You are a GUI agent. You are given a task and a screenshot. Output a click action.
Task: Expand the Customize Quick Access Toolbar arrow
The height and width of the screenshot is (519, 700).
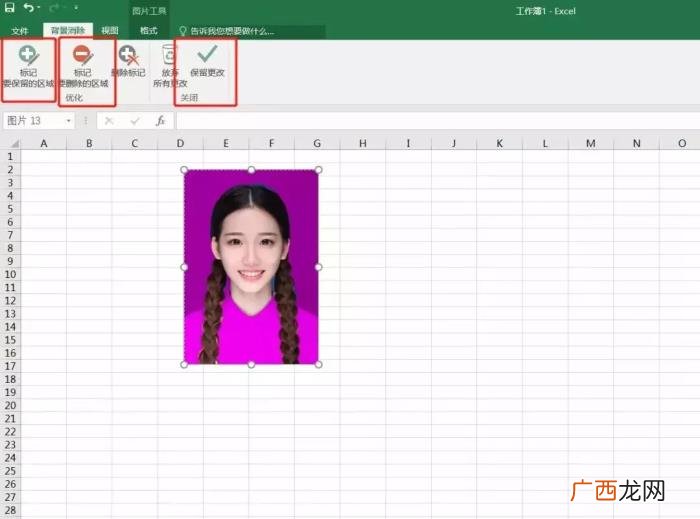[76, 8]
